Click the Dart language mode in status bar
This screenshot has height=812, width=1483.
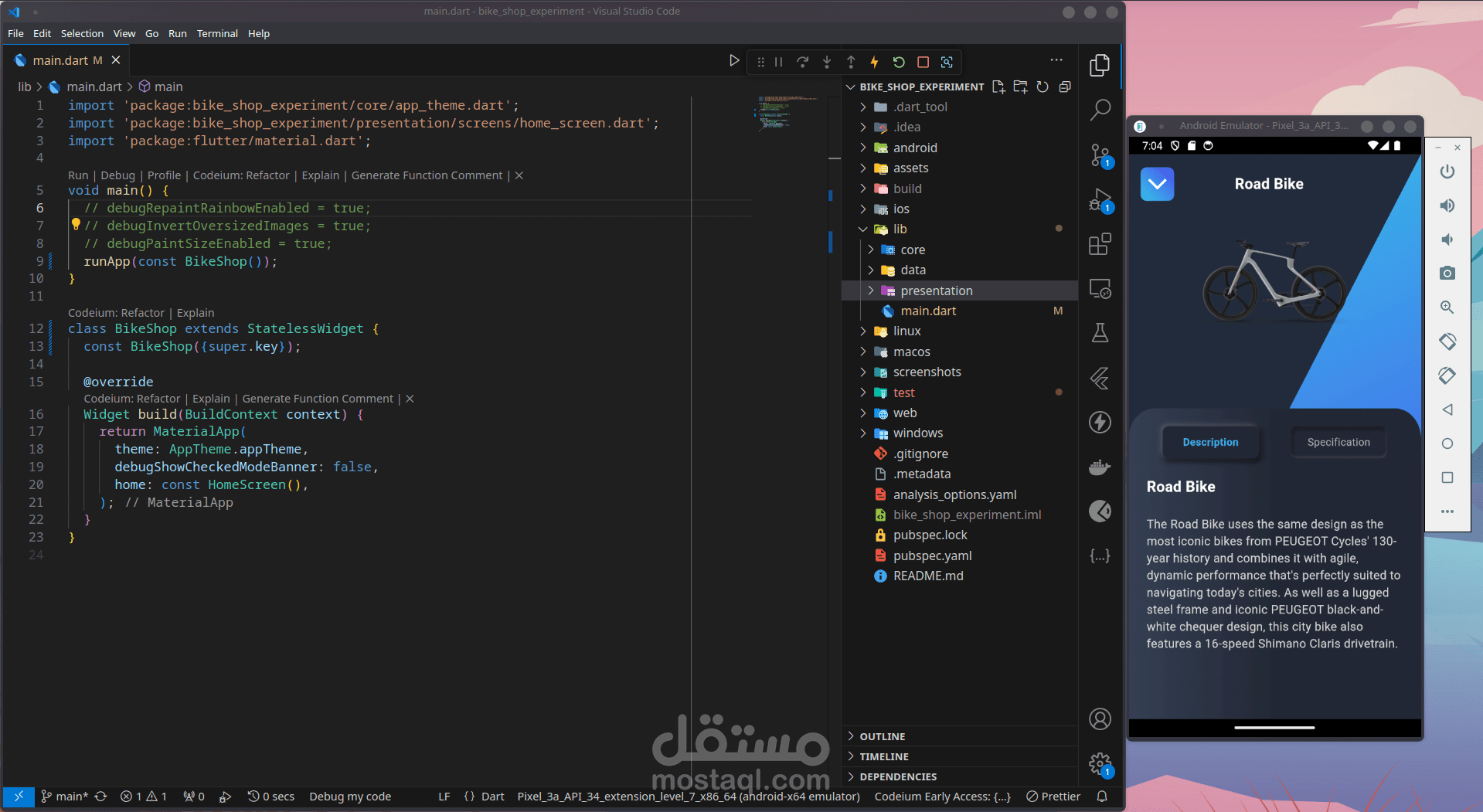(x=492, y=797)
